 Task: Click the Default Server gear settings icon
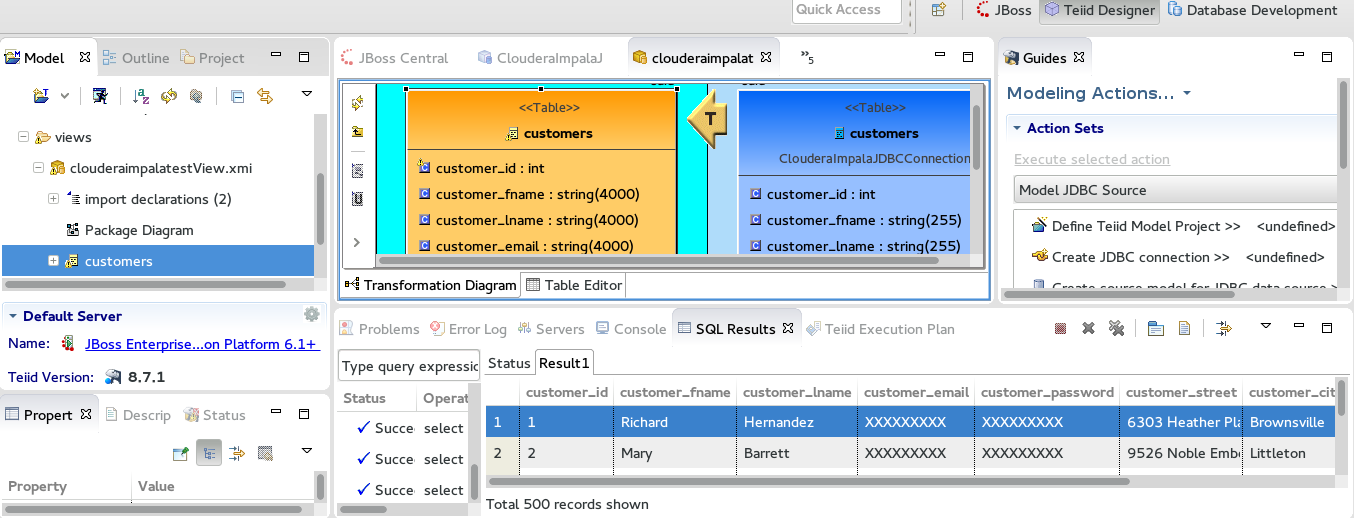coord(312,314)
